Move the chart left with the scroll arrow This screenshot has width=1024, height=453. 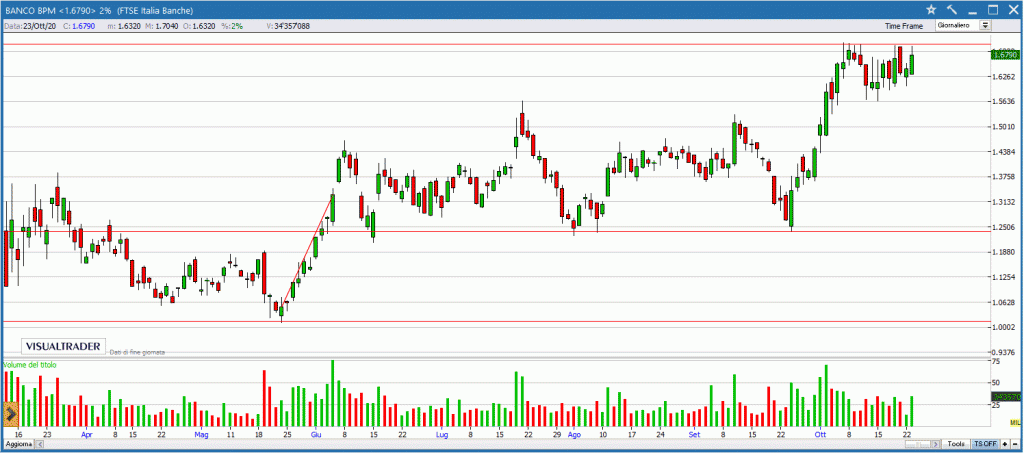[39, 444]
